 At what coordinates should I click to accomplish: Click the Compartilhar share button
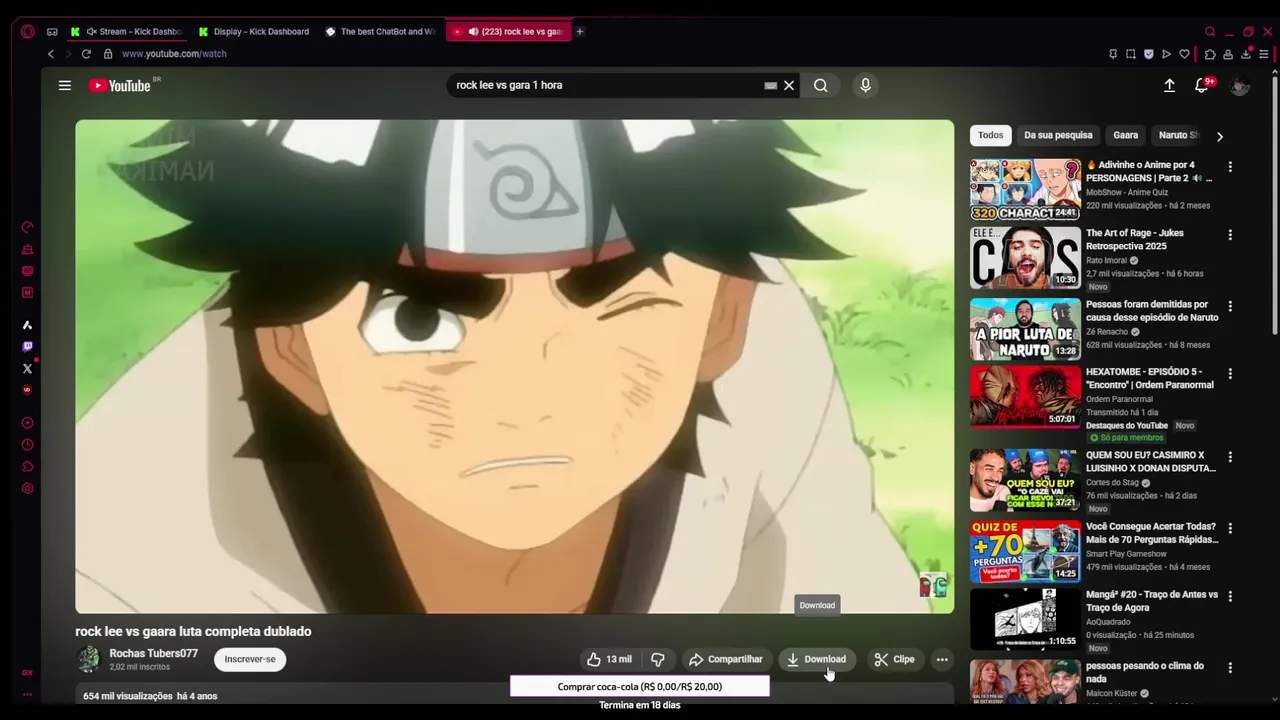[726, 659]
